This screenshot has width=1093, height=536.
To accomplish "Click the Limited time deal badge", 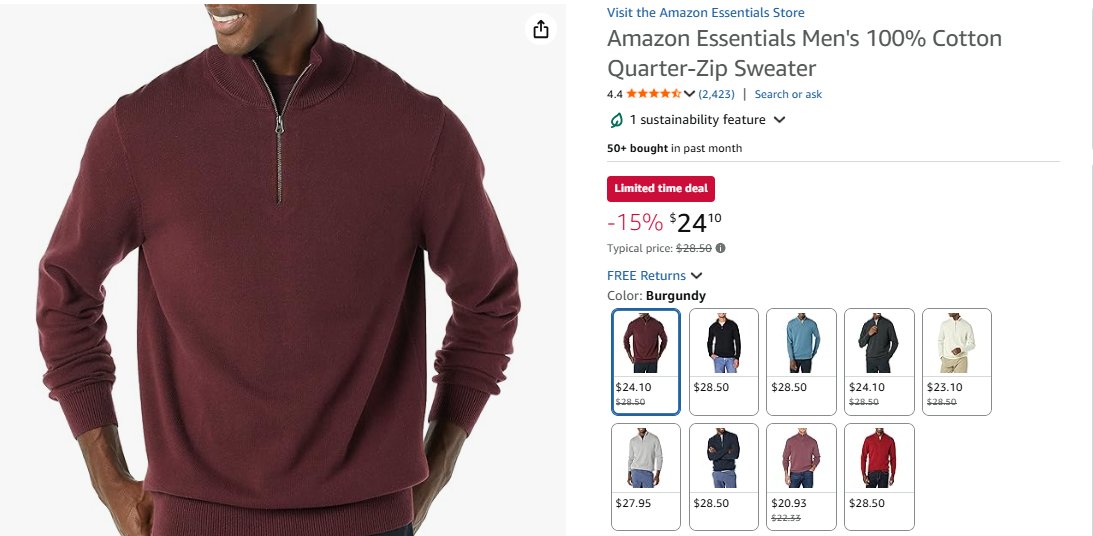I will click(x=660, y=189).
